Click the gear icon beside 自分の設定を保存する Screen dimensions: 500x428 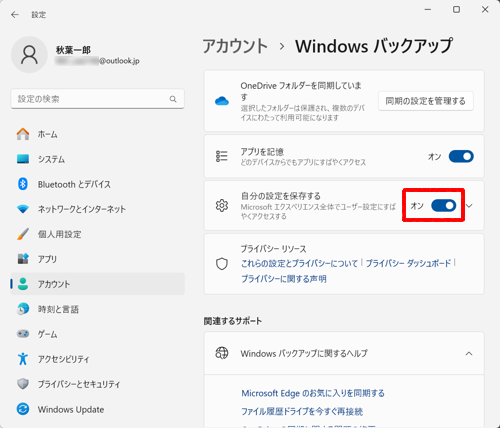(222, 206)
